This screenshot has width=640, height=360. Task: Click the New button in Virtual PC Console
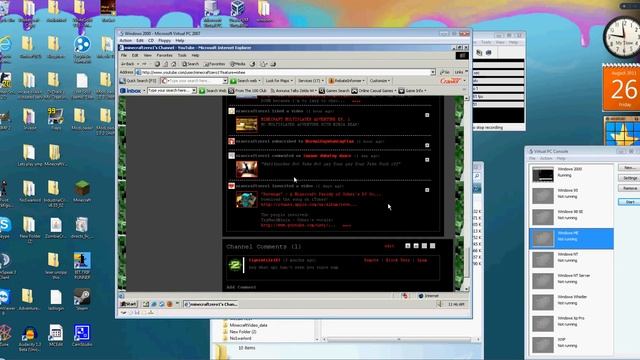(x=629, y=168)
